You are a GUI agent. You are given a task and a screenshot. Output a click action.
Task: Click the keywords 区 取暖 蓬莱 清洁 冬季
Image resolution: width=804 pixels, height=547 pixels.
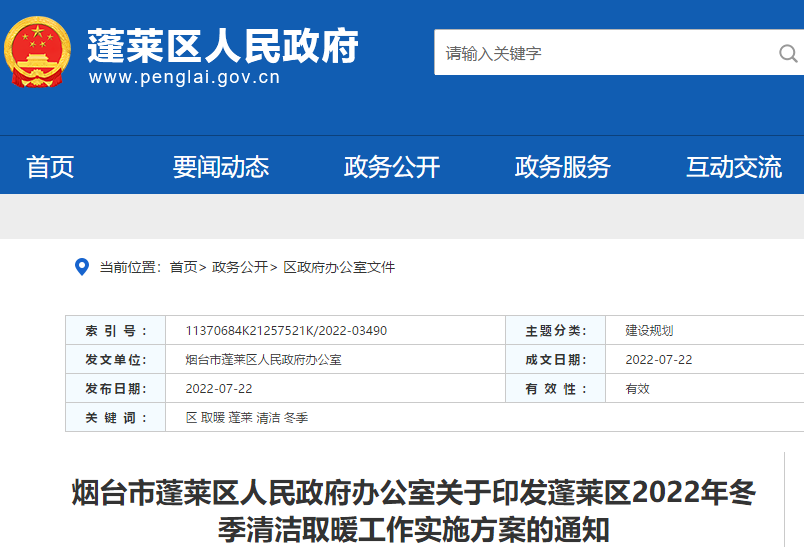tap(247, 418)
